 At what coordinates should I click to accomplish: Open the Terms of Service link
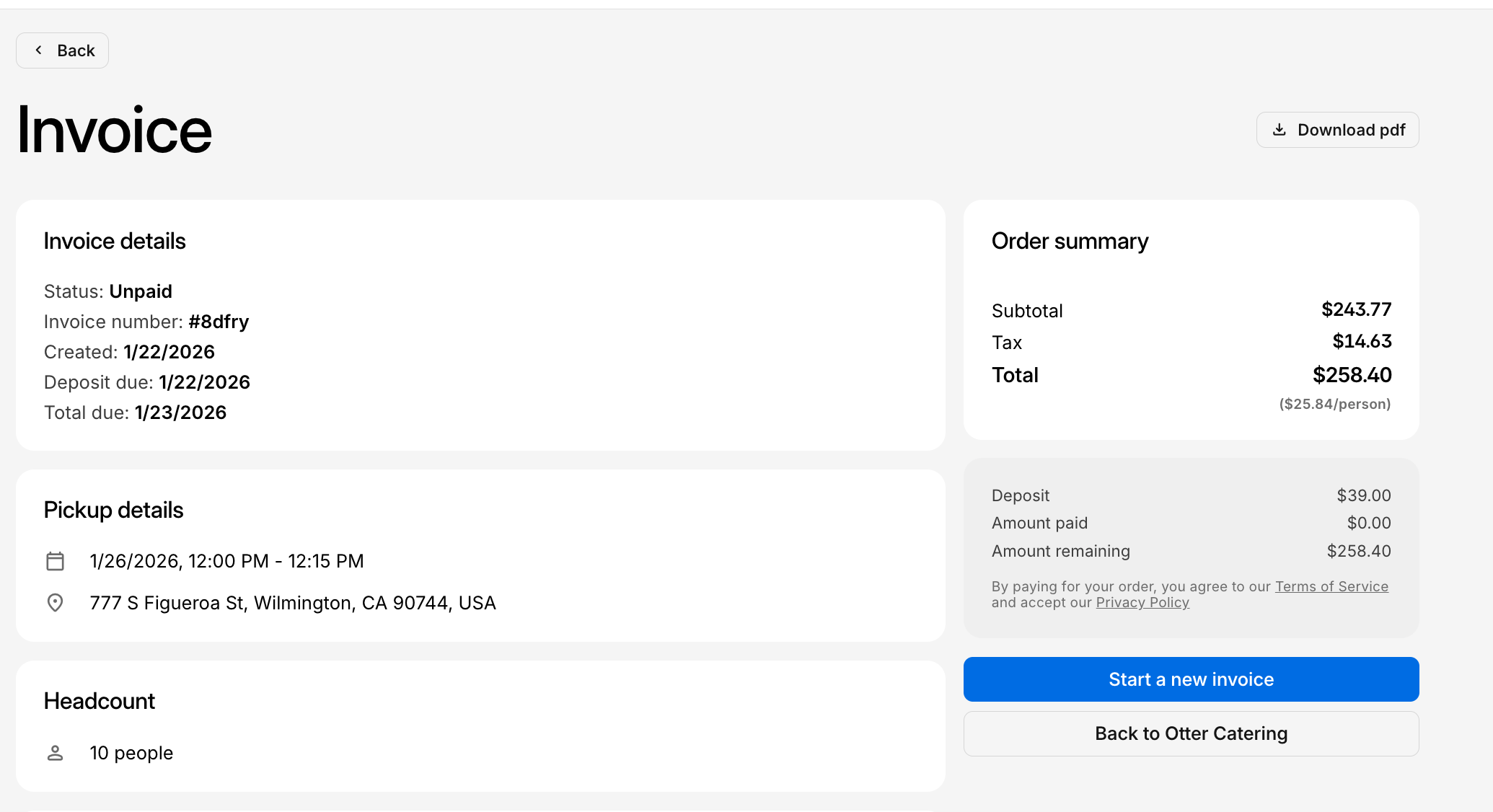[1331, 586]
